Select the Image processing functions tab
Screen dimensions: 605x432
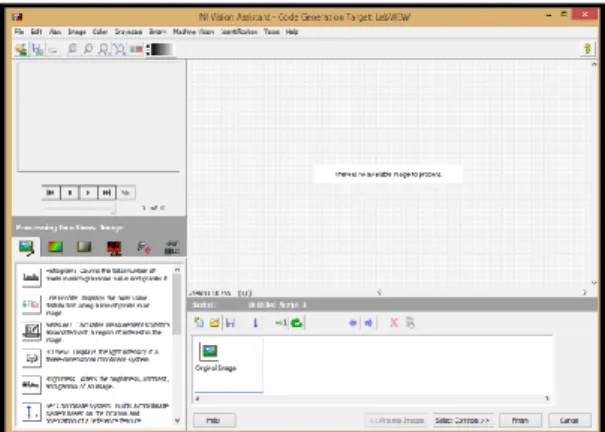(27, 247)
